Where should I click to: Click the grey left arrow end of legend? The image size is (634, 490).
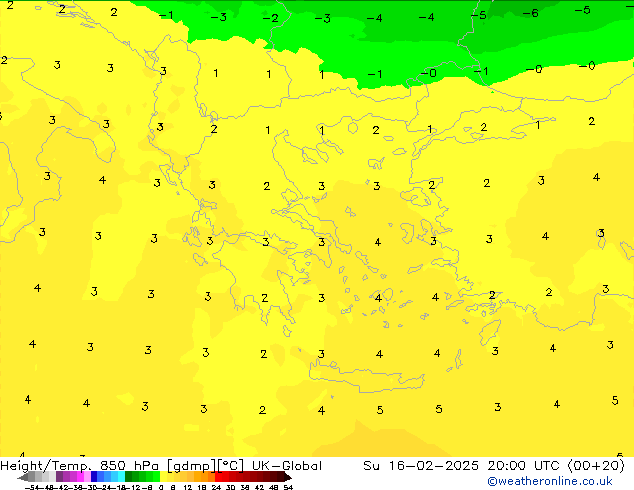pos(23,477)
